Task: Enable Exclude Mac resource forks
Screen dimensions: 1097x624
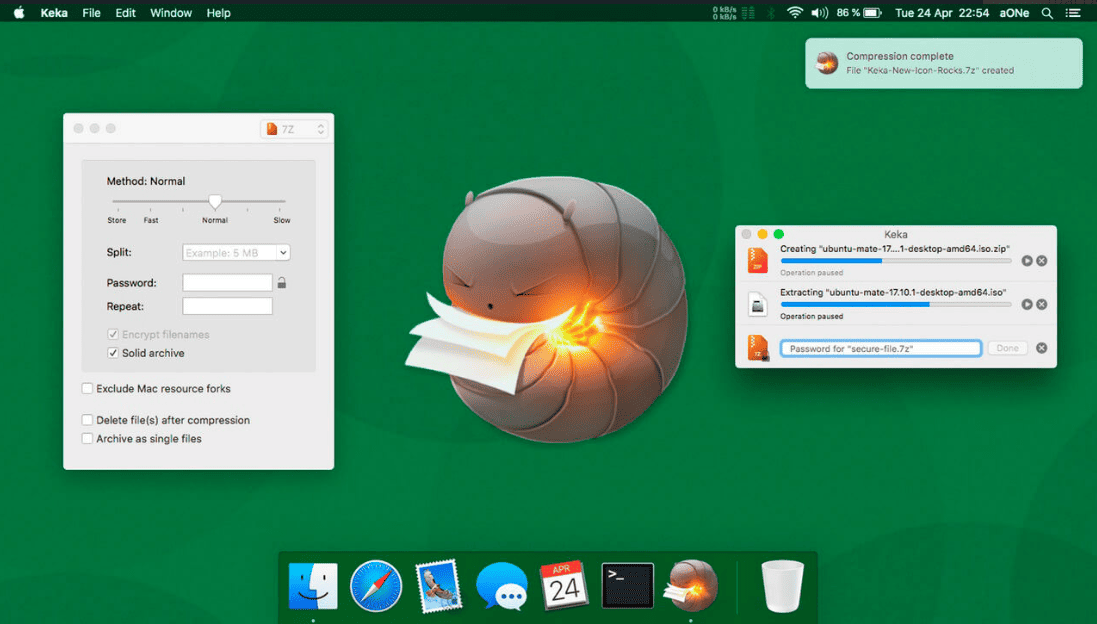Action: 87,388
